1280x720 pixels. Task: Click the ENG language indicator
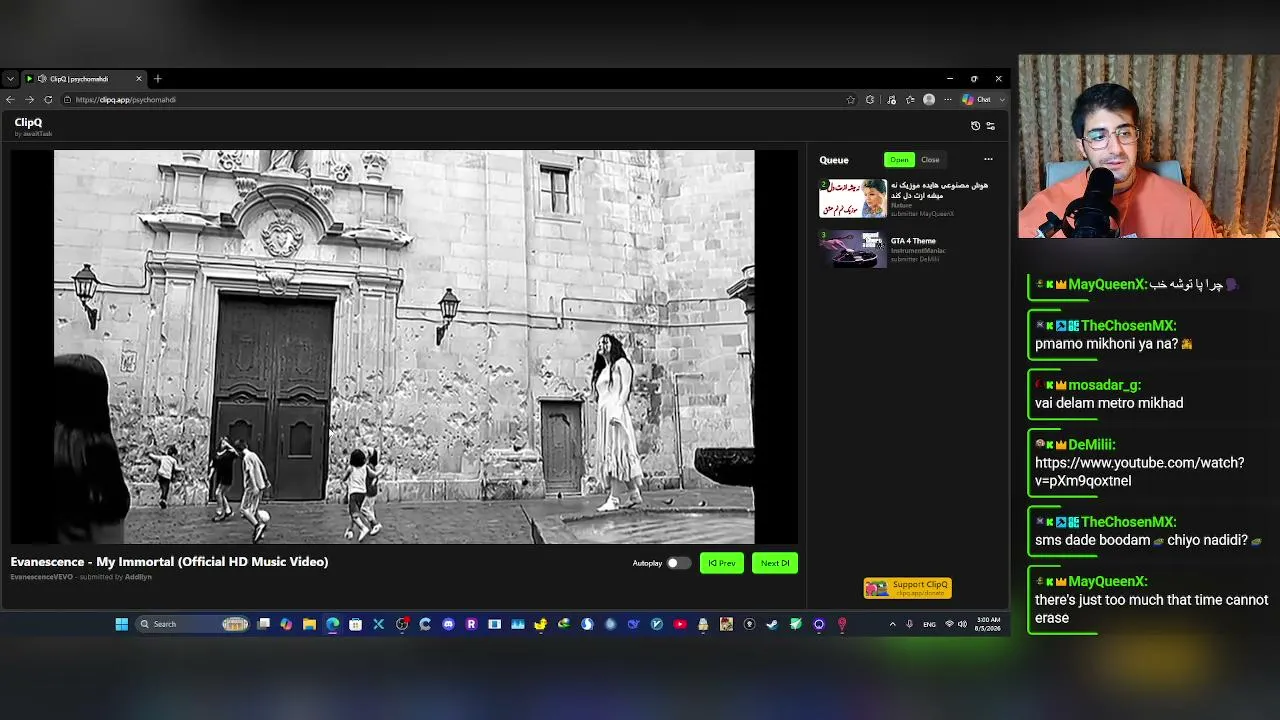click(x=929, y=624)
